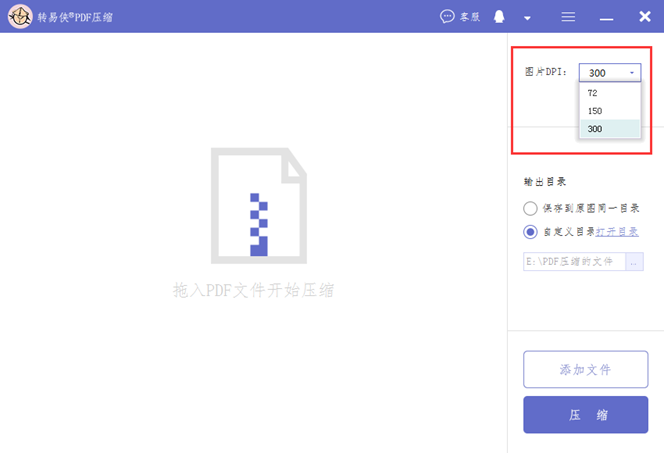This screenshot has width=664, height=454.
Task: Open the image DPI combo box
Action: pos(610,72)
